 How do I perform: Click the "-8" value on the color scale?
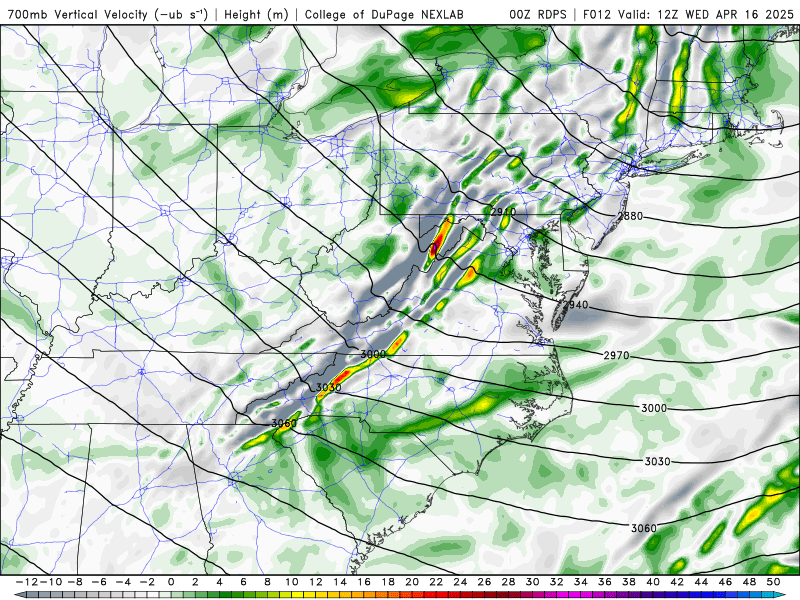click(74, 582)
